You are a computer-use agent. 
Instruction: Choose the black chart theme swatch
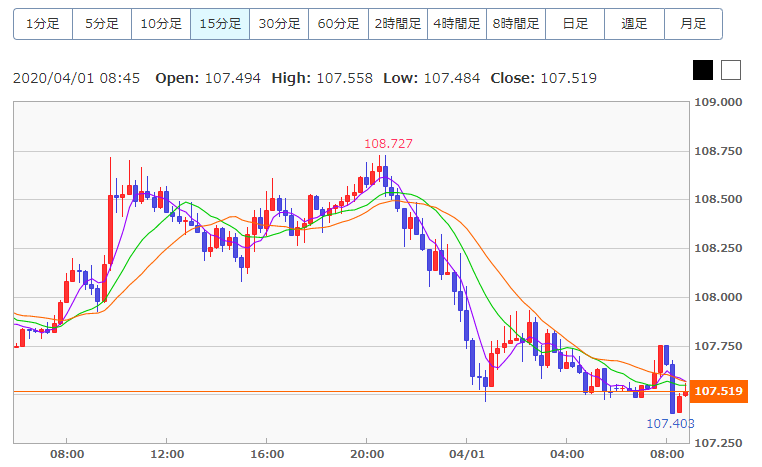(x=703, y=70)
